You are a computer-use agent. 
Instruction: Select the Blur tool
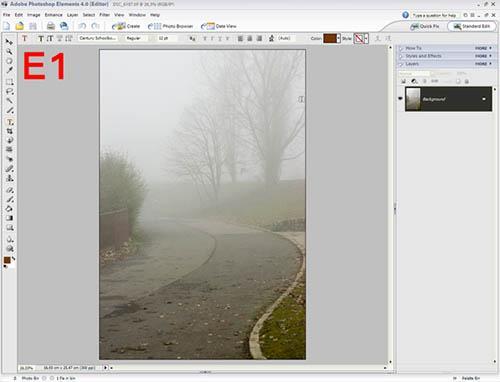click(9, 239)
